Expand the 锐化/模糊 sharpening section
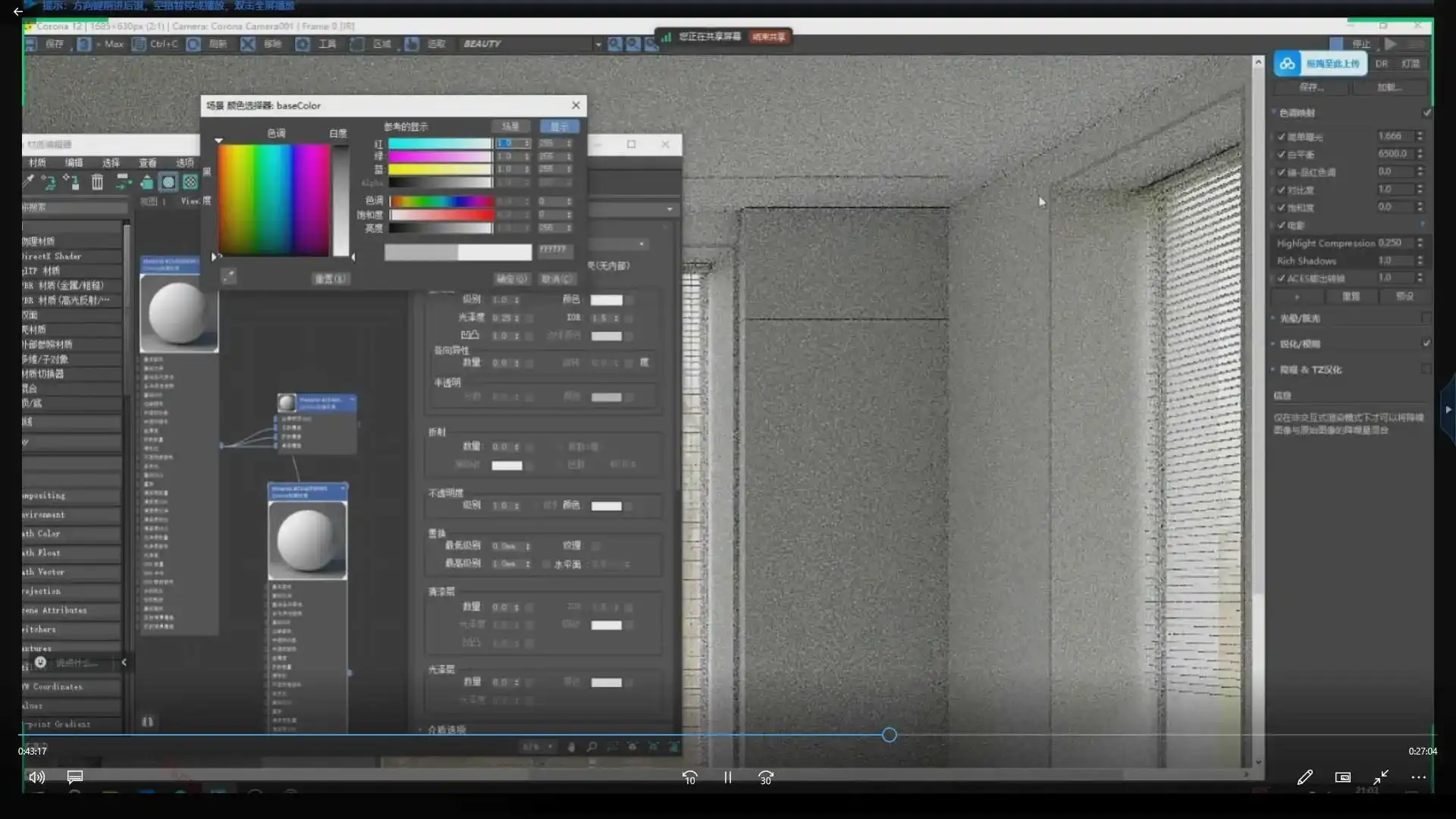1456x819 pixels. click(1299, 344)
